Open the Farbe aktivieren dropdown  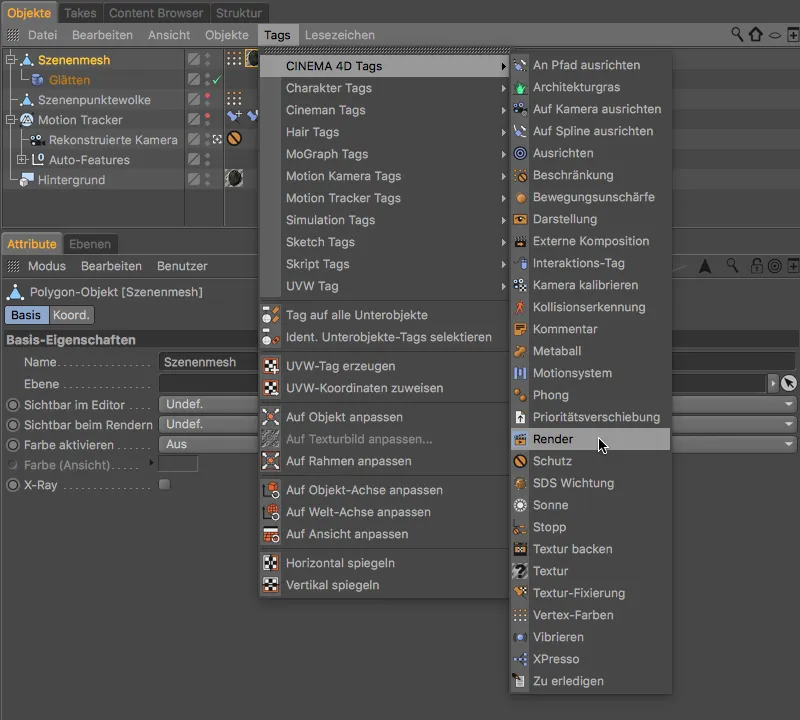pyautogui.click(x=477, y=444)
